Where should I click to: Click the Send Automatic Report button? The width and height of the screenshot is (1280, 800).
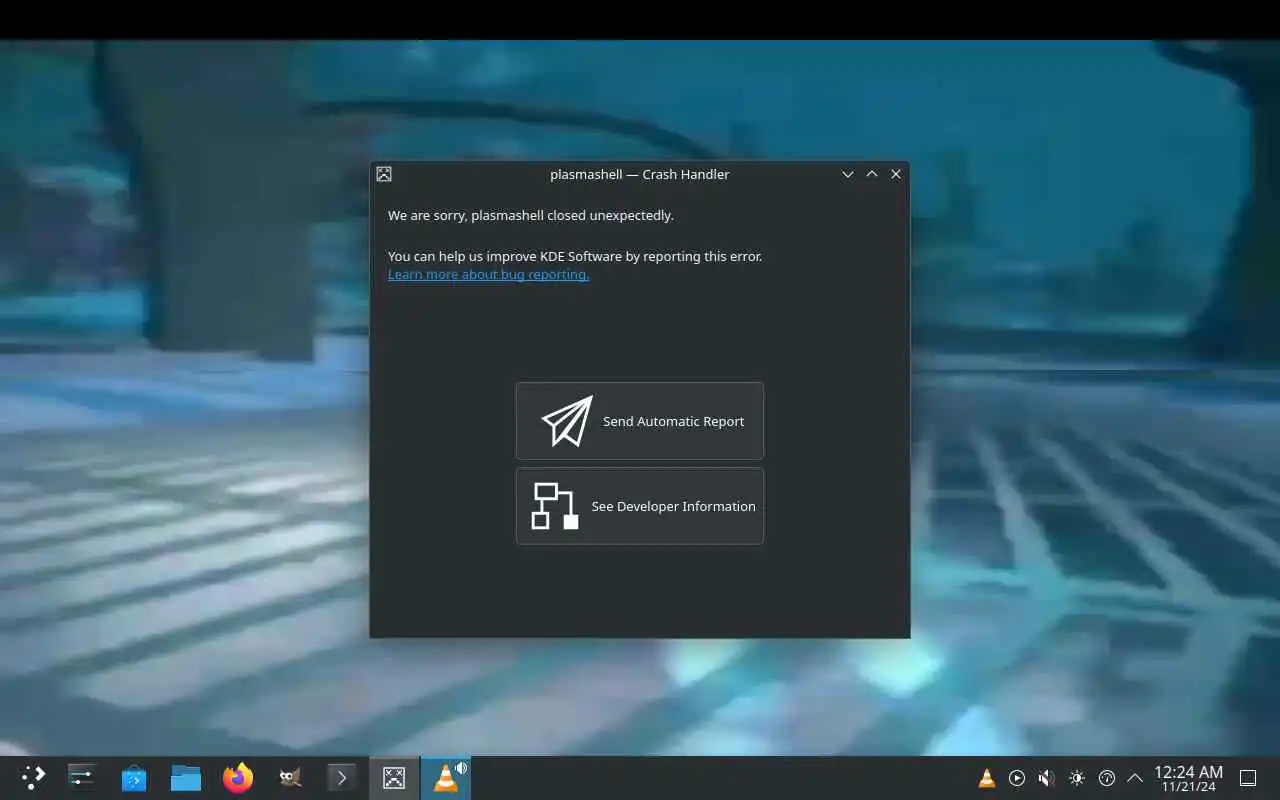pyautogui.click(x=640, y=421)
